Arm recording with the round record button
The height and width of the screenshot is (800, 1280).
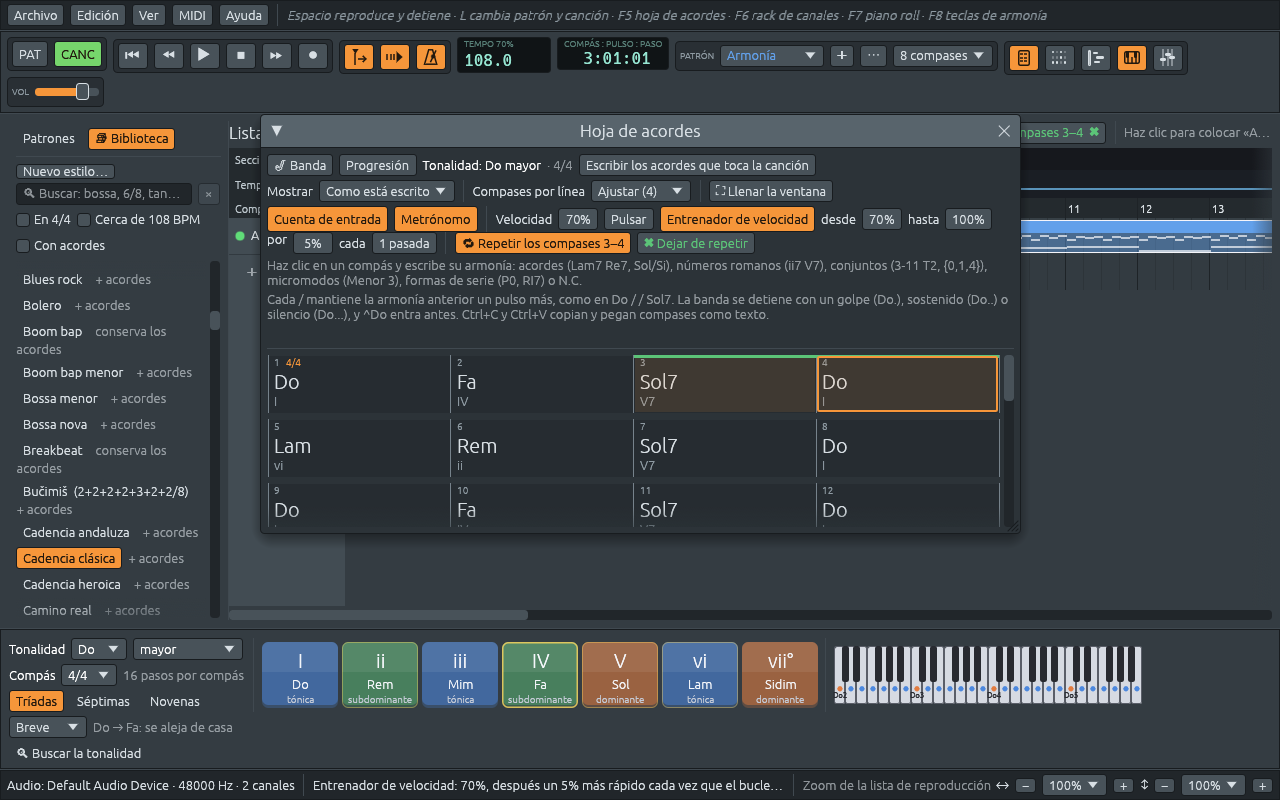314,56
